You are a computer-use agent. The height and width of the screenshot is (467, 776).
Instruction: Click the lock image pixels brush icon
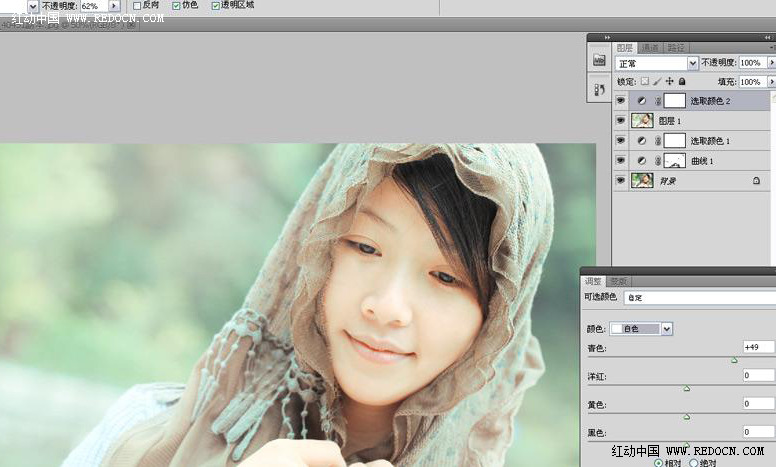[657, 81]
